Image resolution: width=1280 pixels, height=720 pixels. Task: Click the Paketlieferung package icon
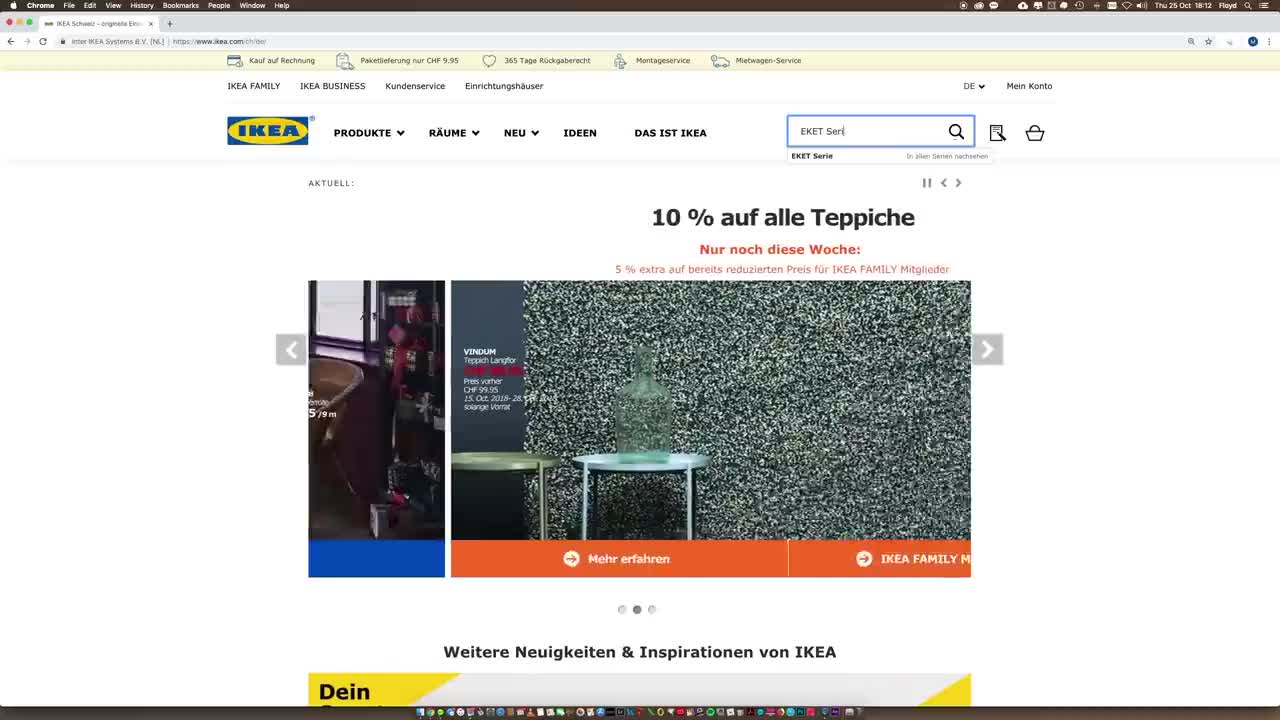point(345,60)
